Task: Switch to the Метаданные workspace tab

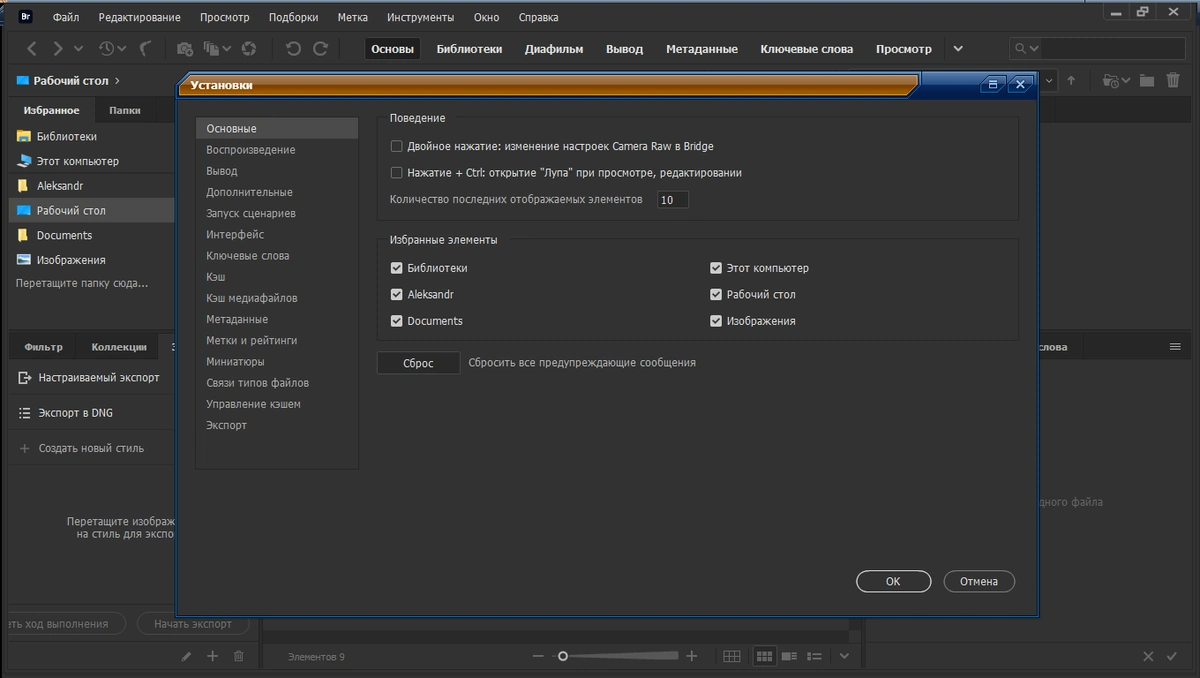Action: [701, 49]
